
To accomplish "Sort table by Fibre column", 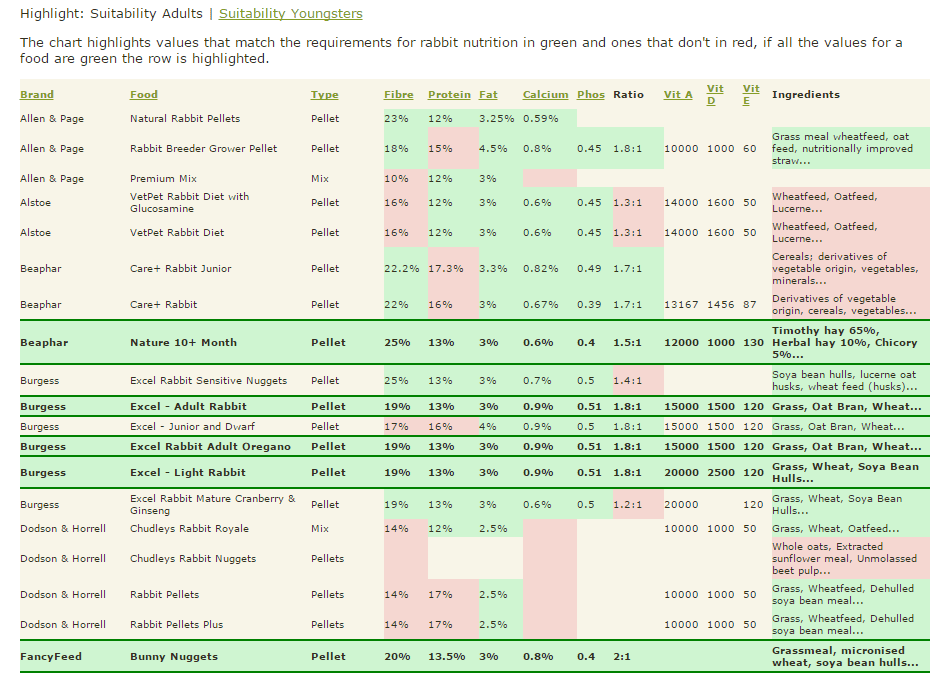I will pos(398,95).
